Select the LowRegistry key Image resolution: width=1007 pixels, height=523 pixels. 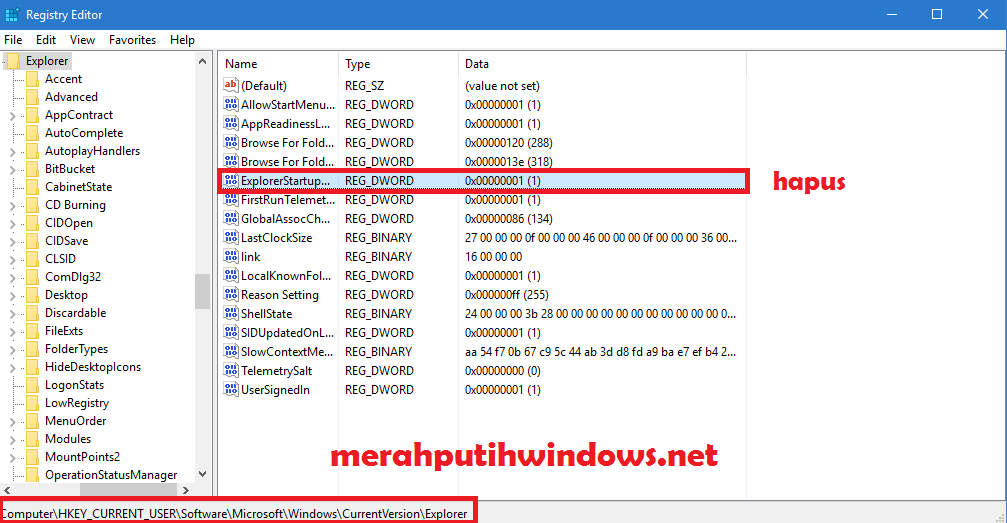tap(77, 403)
